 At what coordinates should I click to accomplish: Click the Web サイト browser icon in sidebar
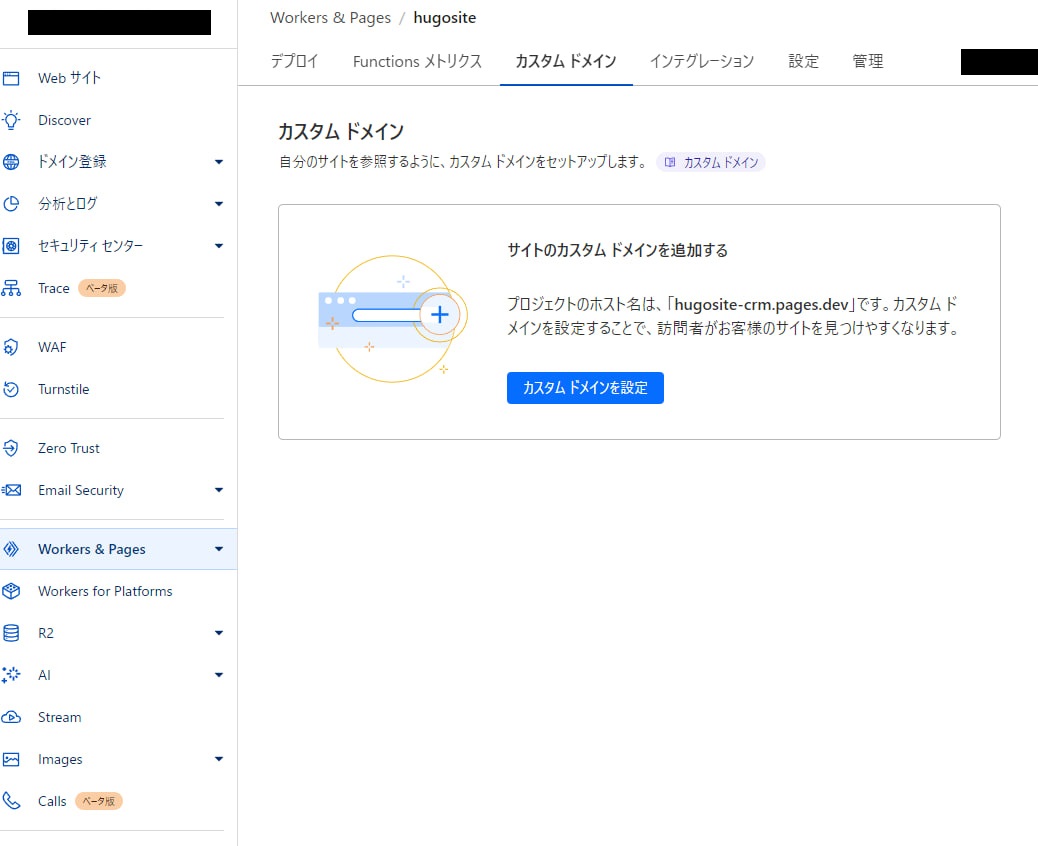(12, 78)
